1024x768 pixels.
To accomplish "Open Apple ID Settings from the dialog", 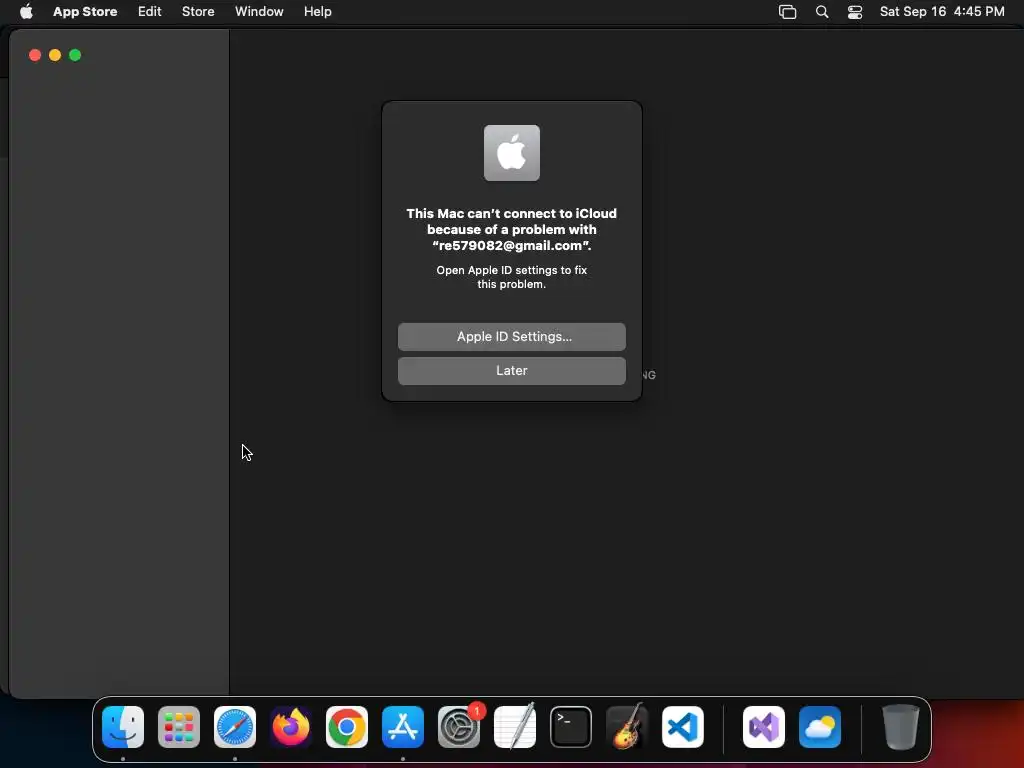I will tap(511, 336).
